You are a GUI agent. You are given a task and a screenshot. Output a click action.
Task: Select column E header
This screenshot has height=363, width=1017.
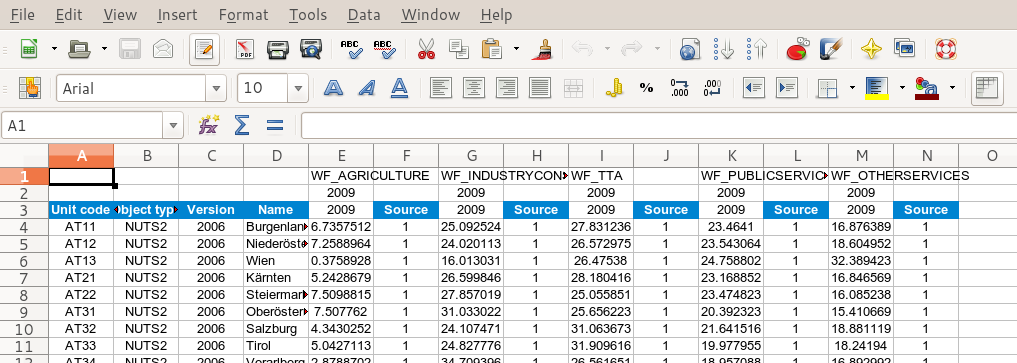[341, 156]
